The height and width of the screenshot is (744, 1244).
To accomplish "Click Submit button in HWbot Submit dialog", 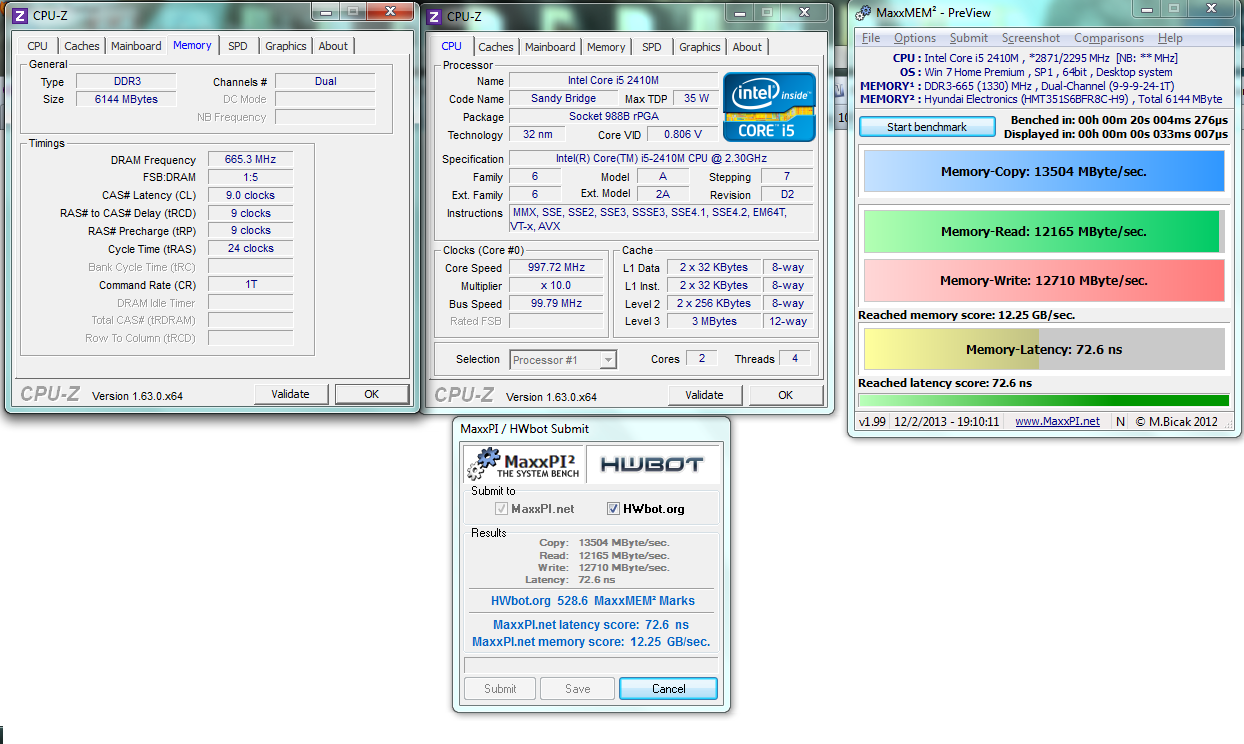I will [x=500, y=688].
